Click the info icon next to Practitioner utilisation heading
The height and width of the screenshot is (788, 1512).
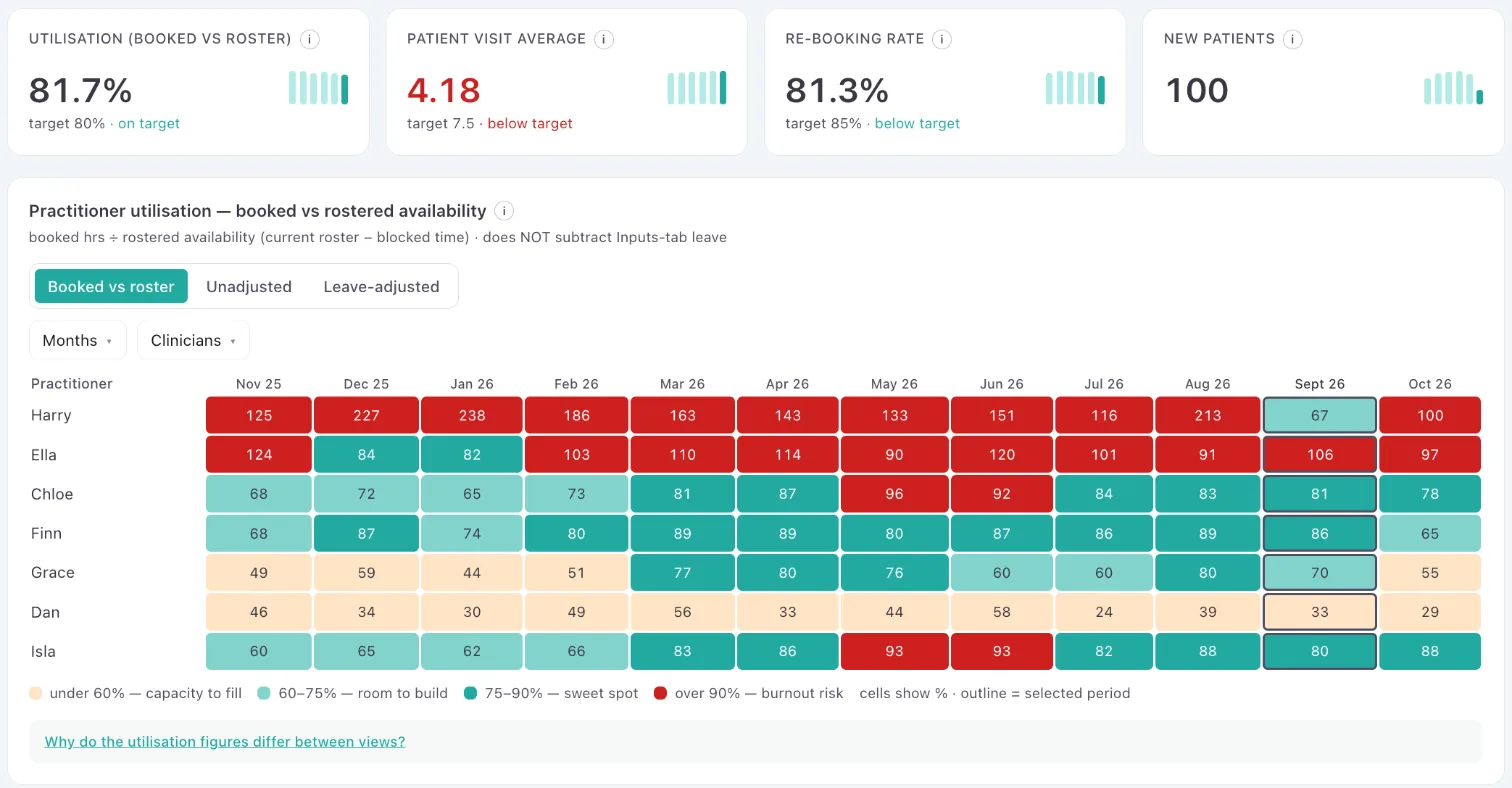[x=505, y=211]
